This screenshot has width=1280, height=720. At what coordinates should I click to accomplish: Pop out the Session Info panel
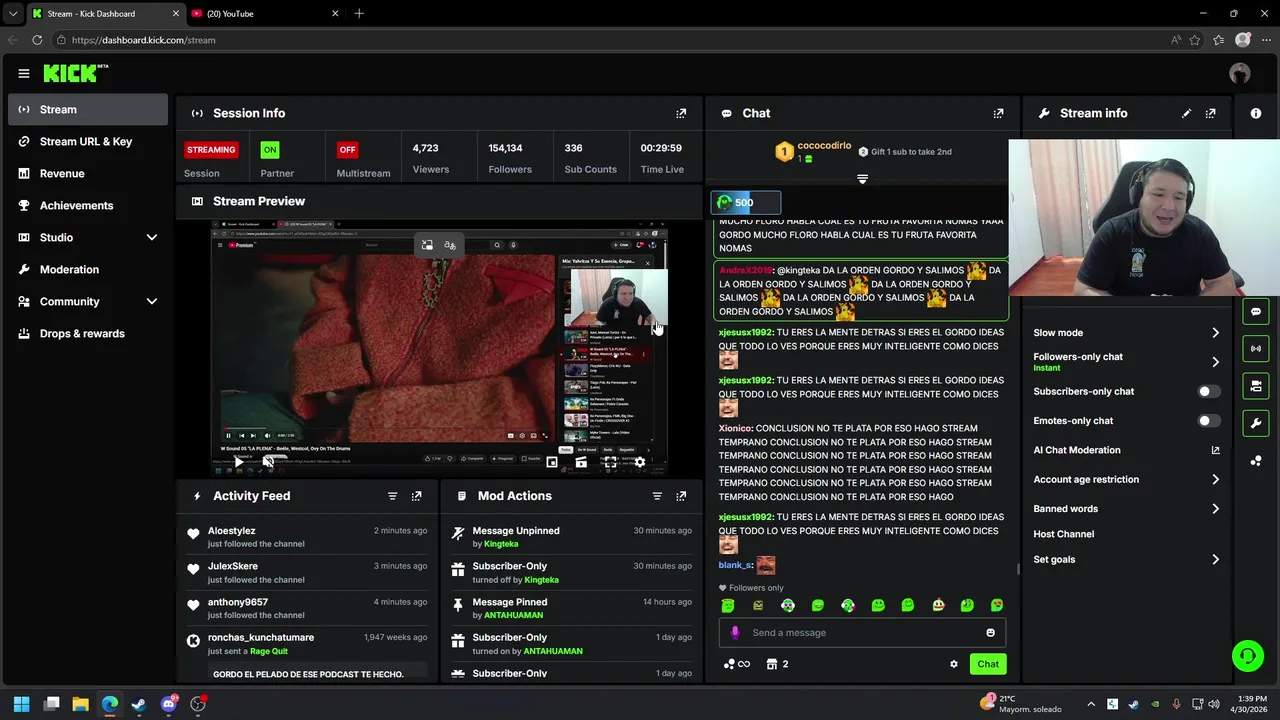pos(681,113)
